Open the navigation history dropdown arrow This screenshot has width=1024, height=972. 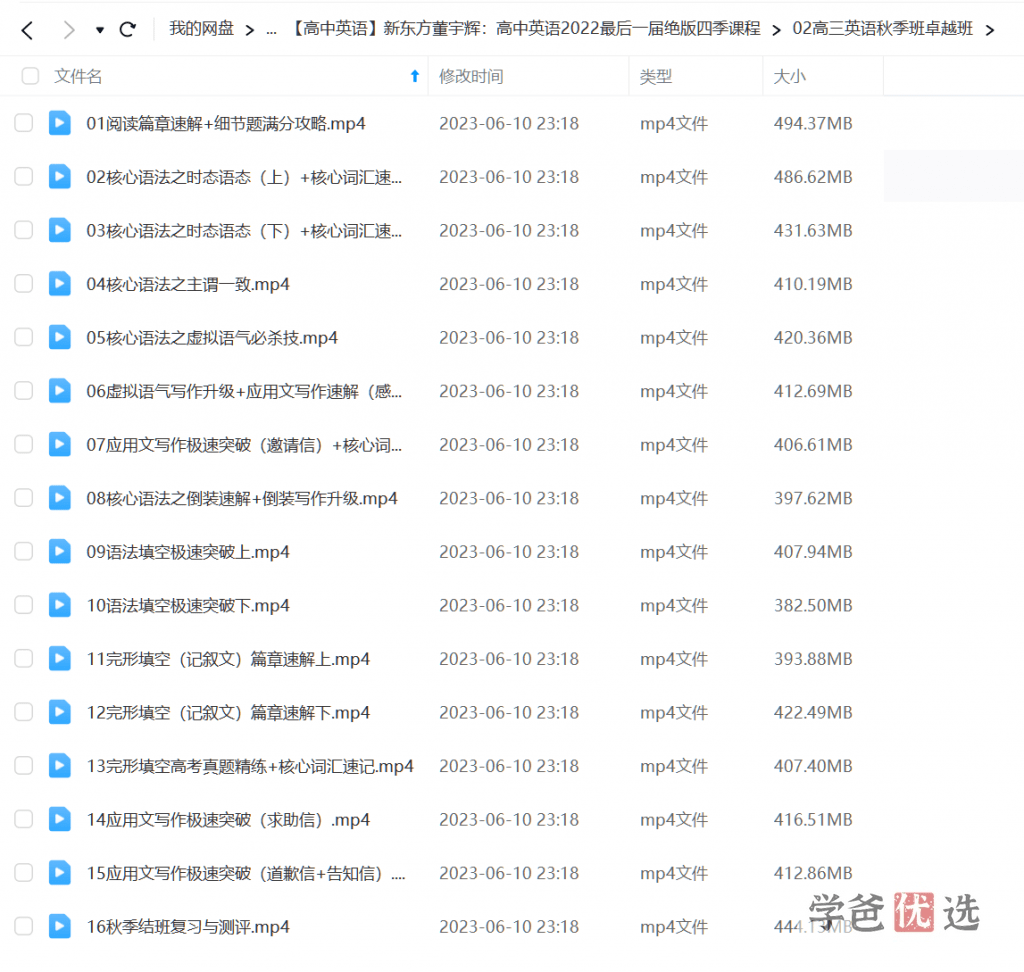(100, 30)
